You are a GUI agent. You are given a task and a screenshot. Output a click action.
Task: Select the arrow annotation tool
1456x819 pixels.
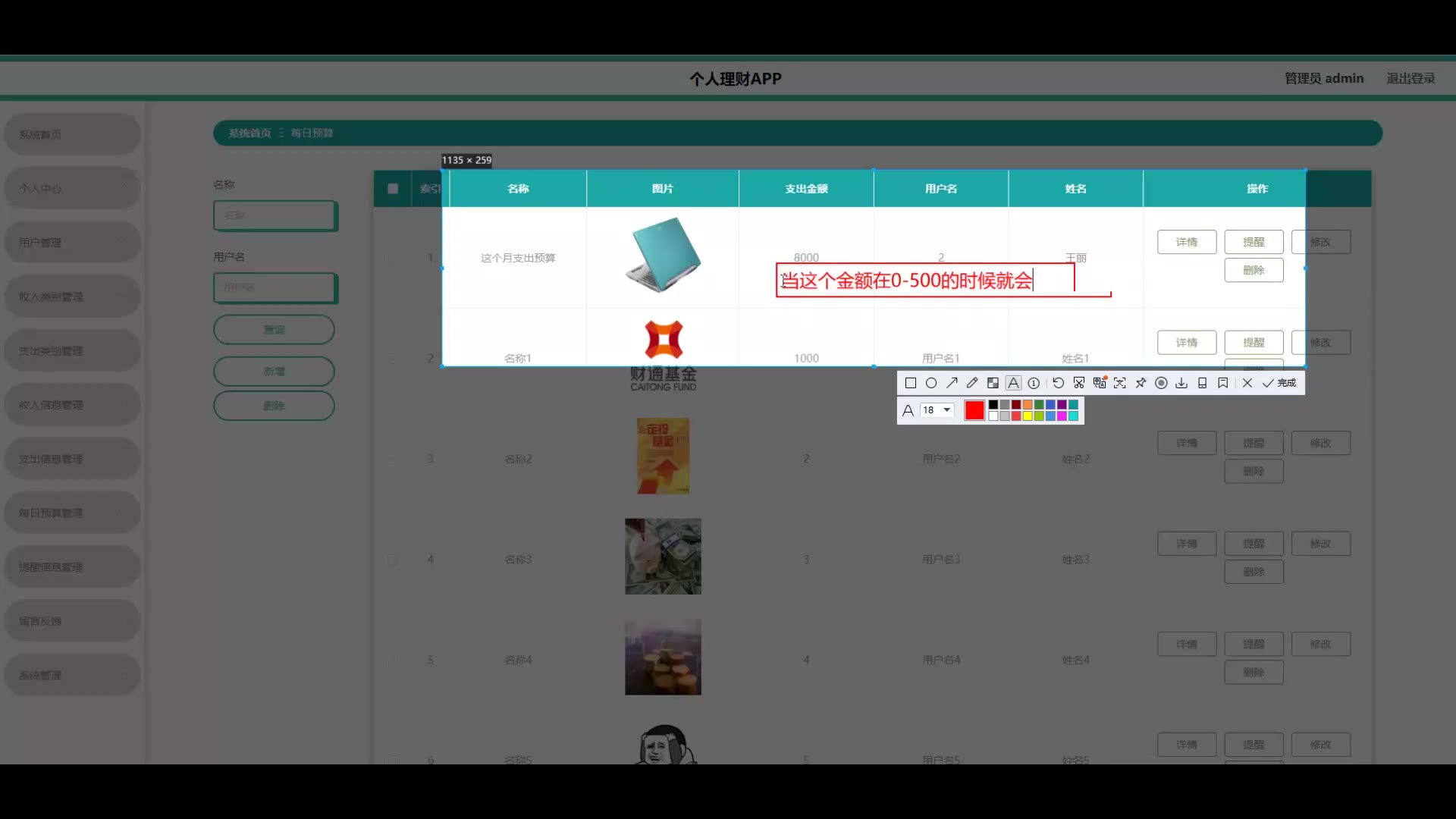(x=952, y=383)
